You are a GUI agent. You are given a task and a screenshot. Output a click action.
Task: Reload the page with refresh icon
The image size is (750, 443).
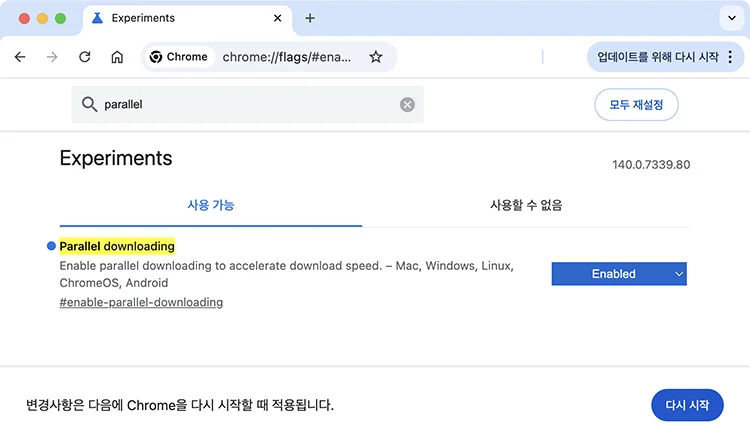tap(85, 57)
